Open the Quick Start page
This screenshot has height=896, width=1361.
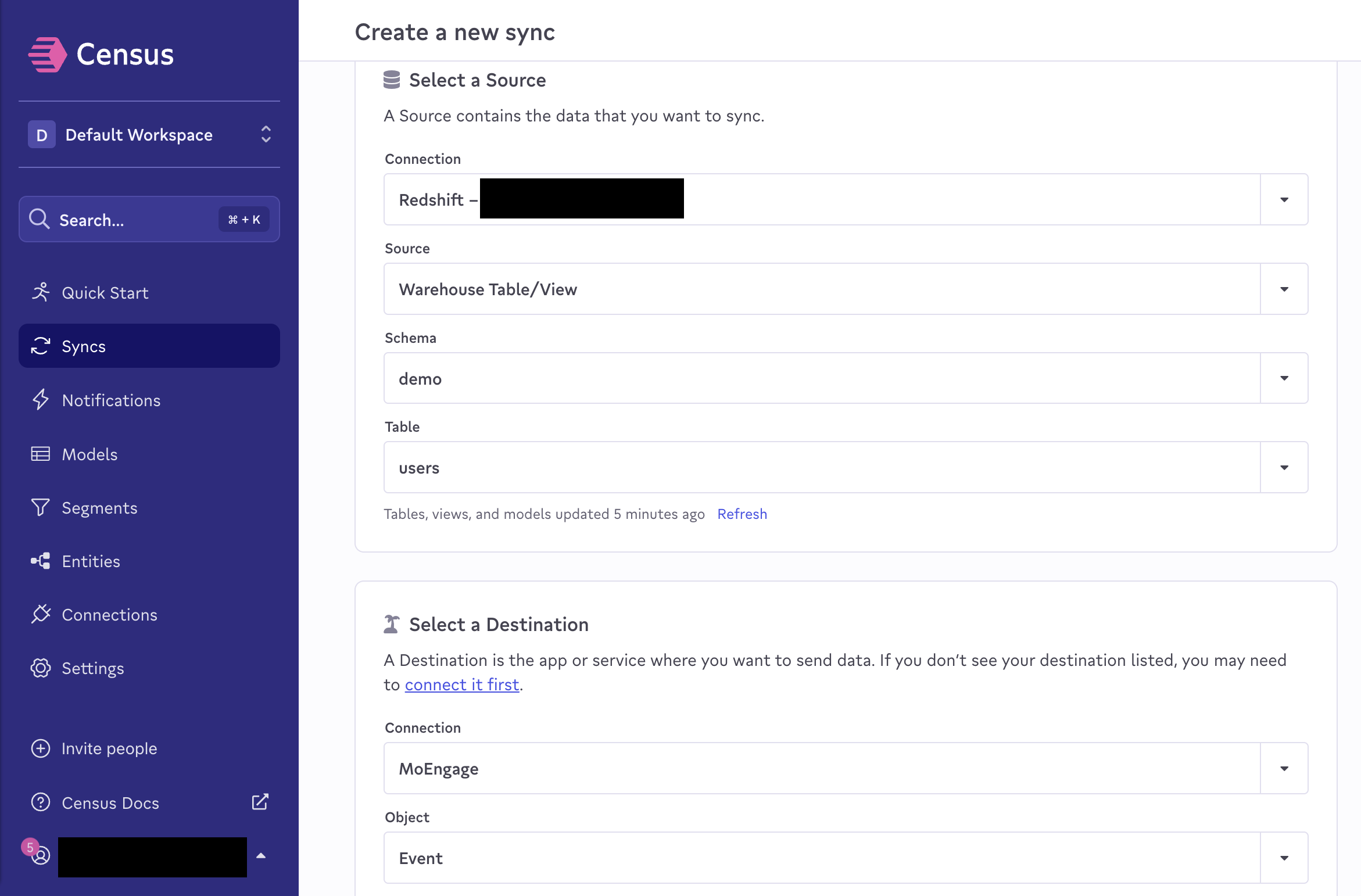point(105,292)
